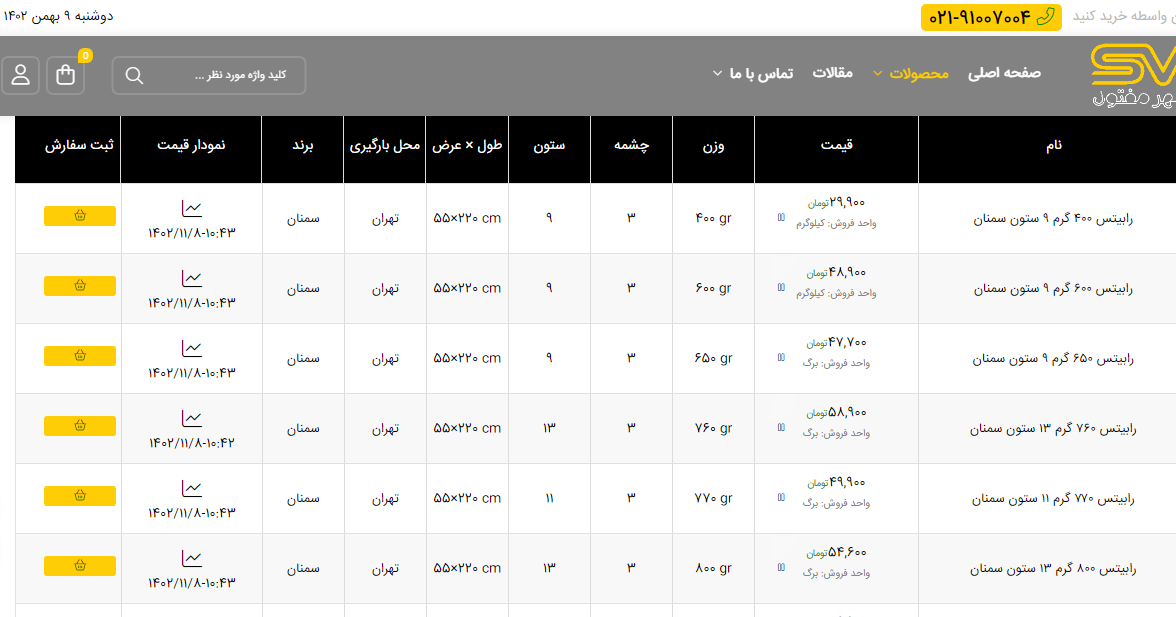Viewport: 1176px width, 617px height.
Task: Click the search magnifier icon
Action: 134,75
